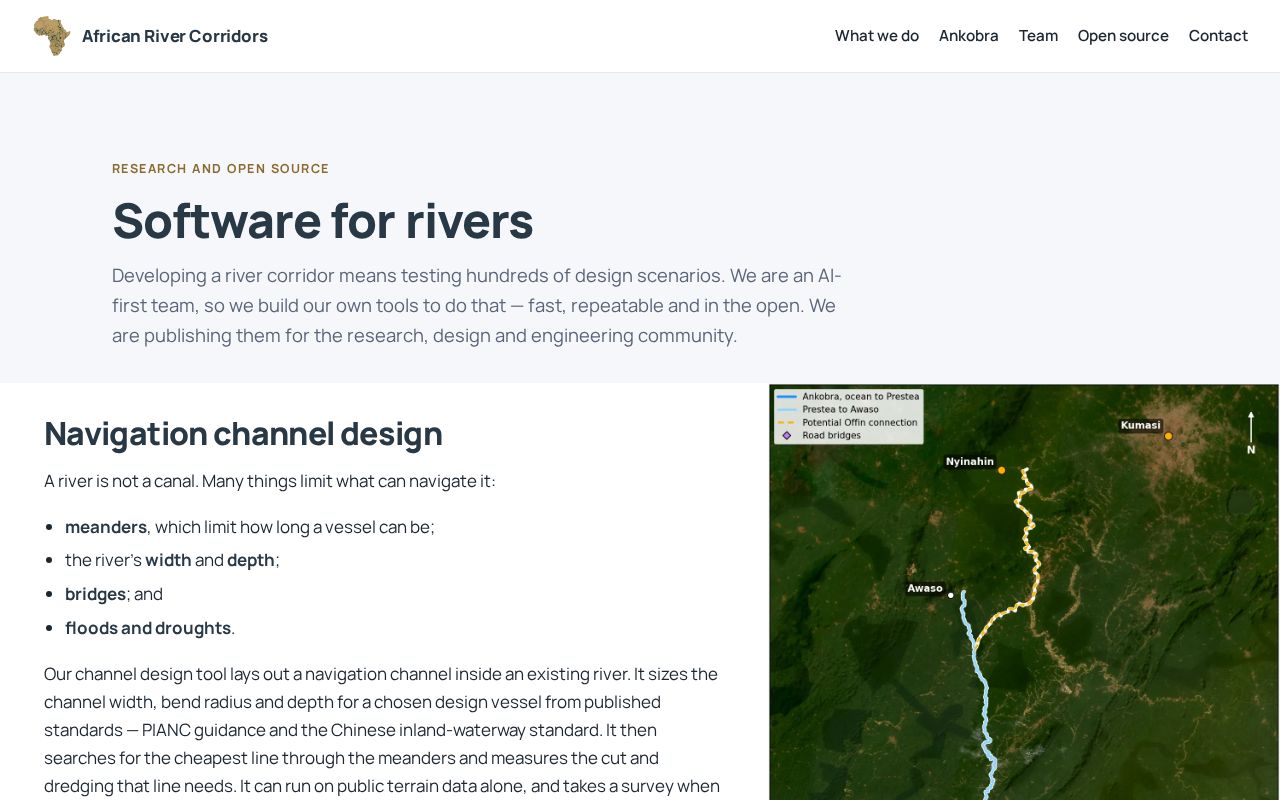The image size is (1280, 800).
Task: Click the Africa continent logo icon
Action: click(x=52, y=36)
